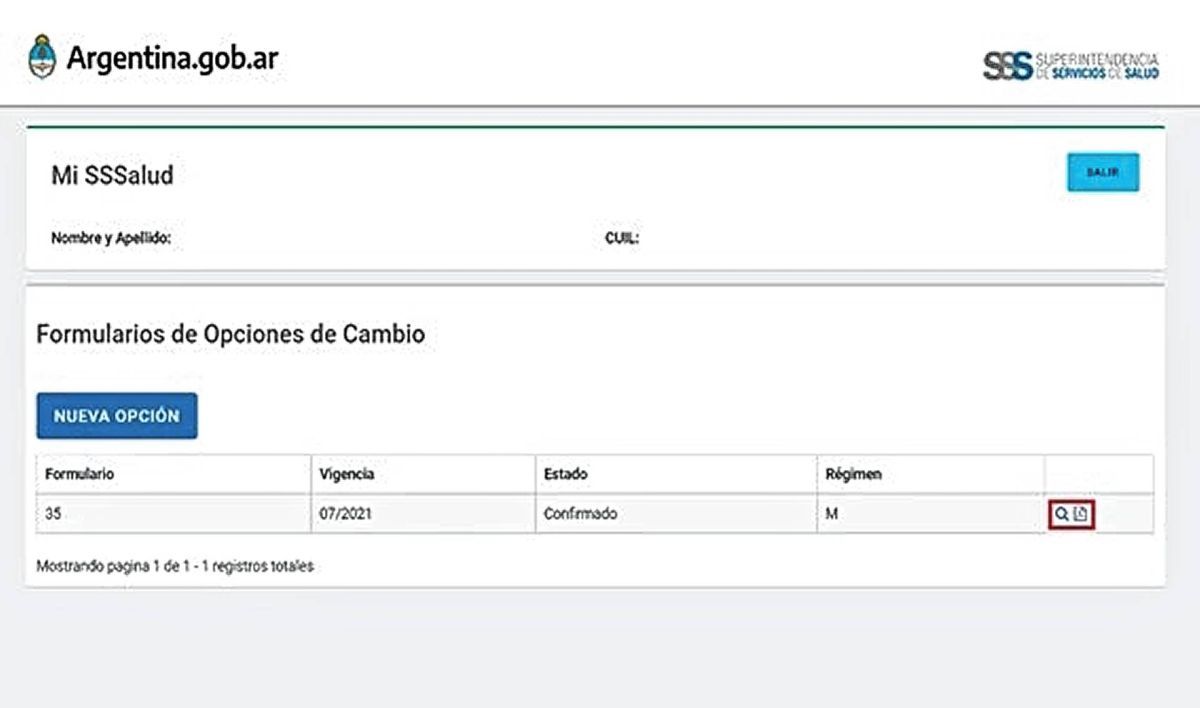Sort by the Formulario column header

click(80, 474)
